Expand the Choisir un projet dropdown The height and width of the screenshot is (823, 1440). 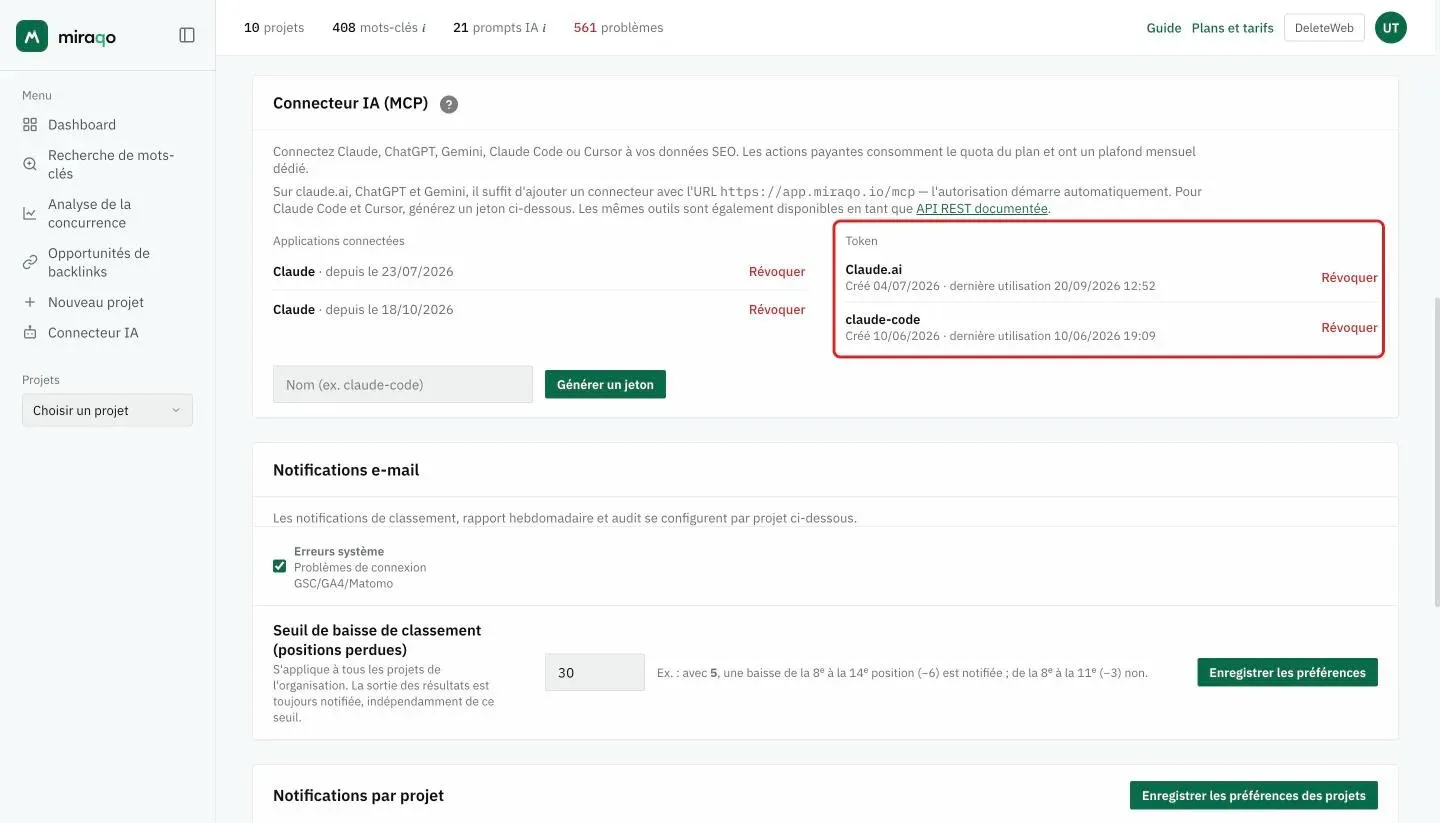click(107, 410)
